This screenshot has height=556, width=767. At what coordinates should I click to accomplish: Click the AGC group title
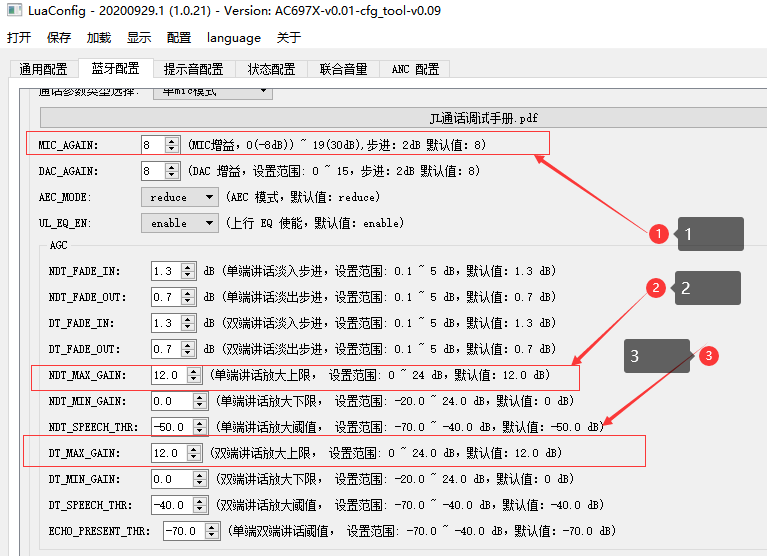click(58, 245)
